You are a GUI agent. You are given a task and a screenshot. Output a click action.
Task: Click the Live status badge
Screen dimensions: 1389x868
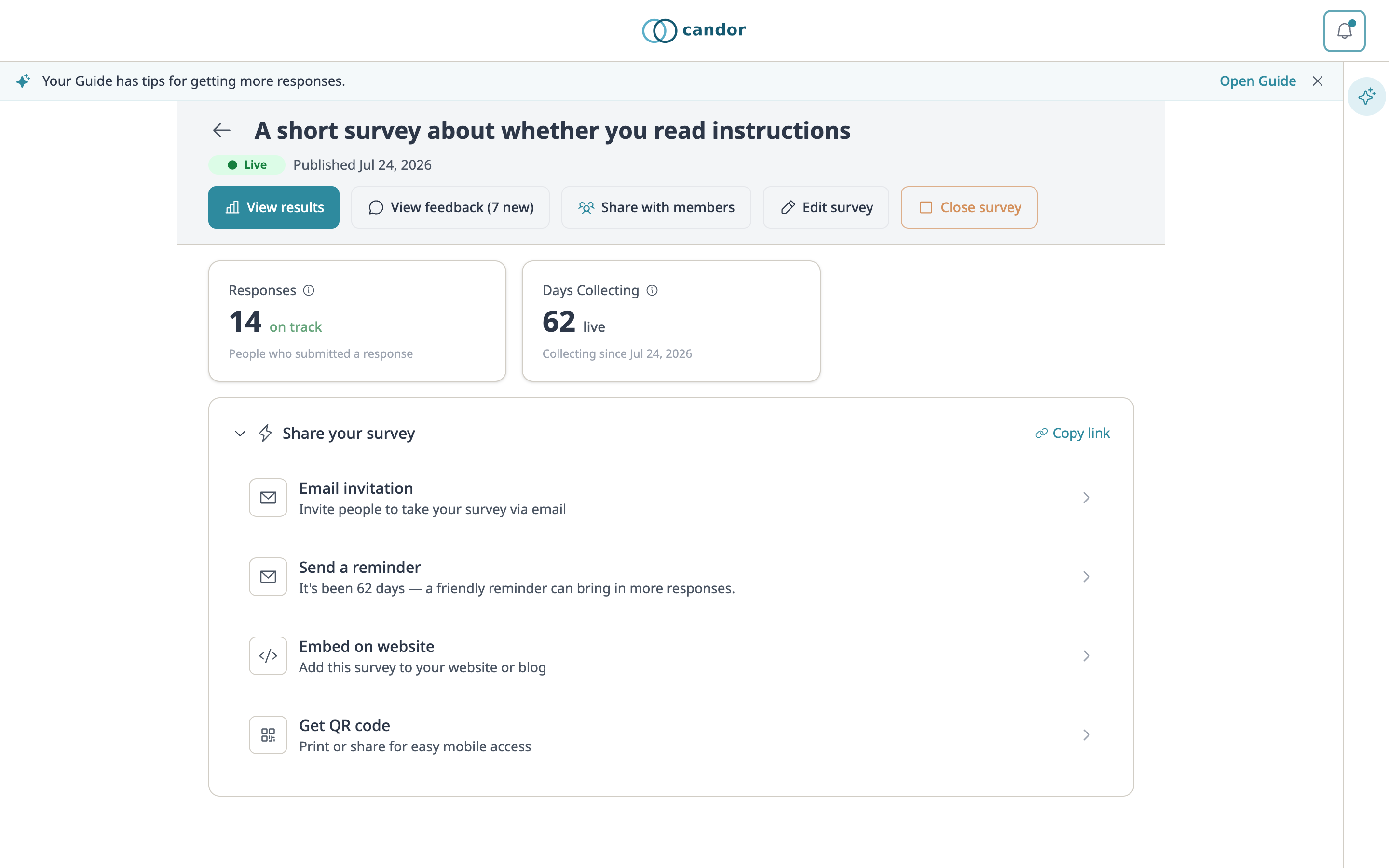tap(247, 165)
